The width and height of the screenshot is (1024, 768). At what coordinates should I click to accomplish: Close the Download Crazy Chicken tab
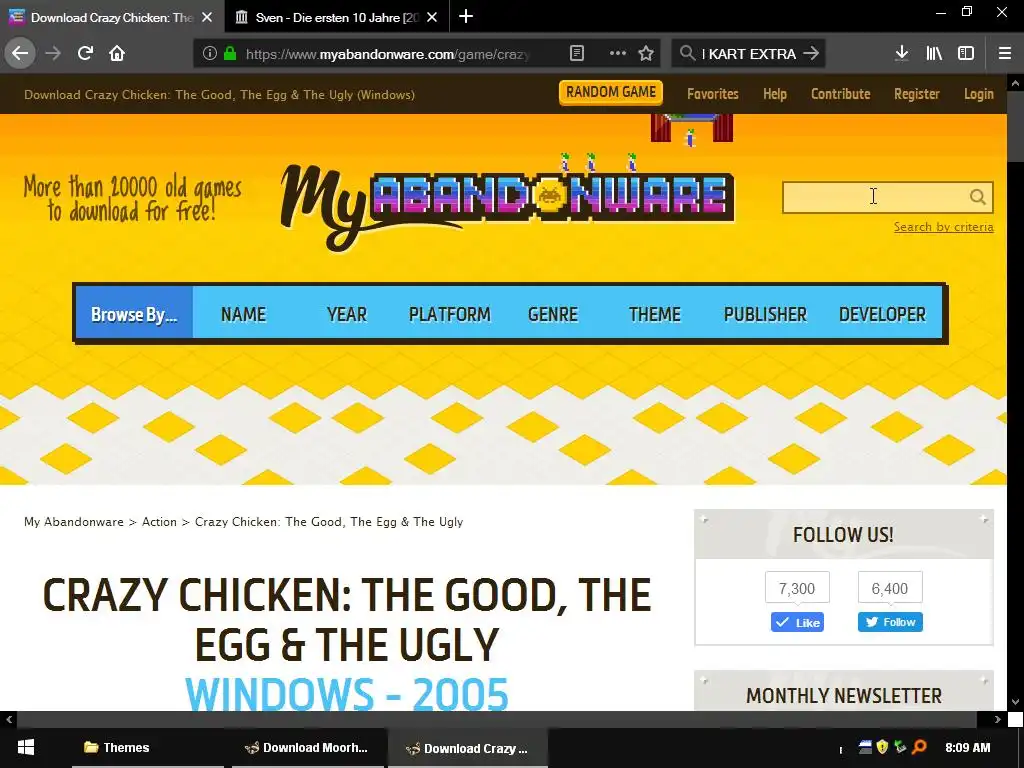[x=207, y=17]
